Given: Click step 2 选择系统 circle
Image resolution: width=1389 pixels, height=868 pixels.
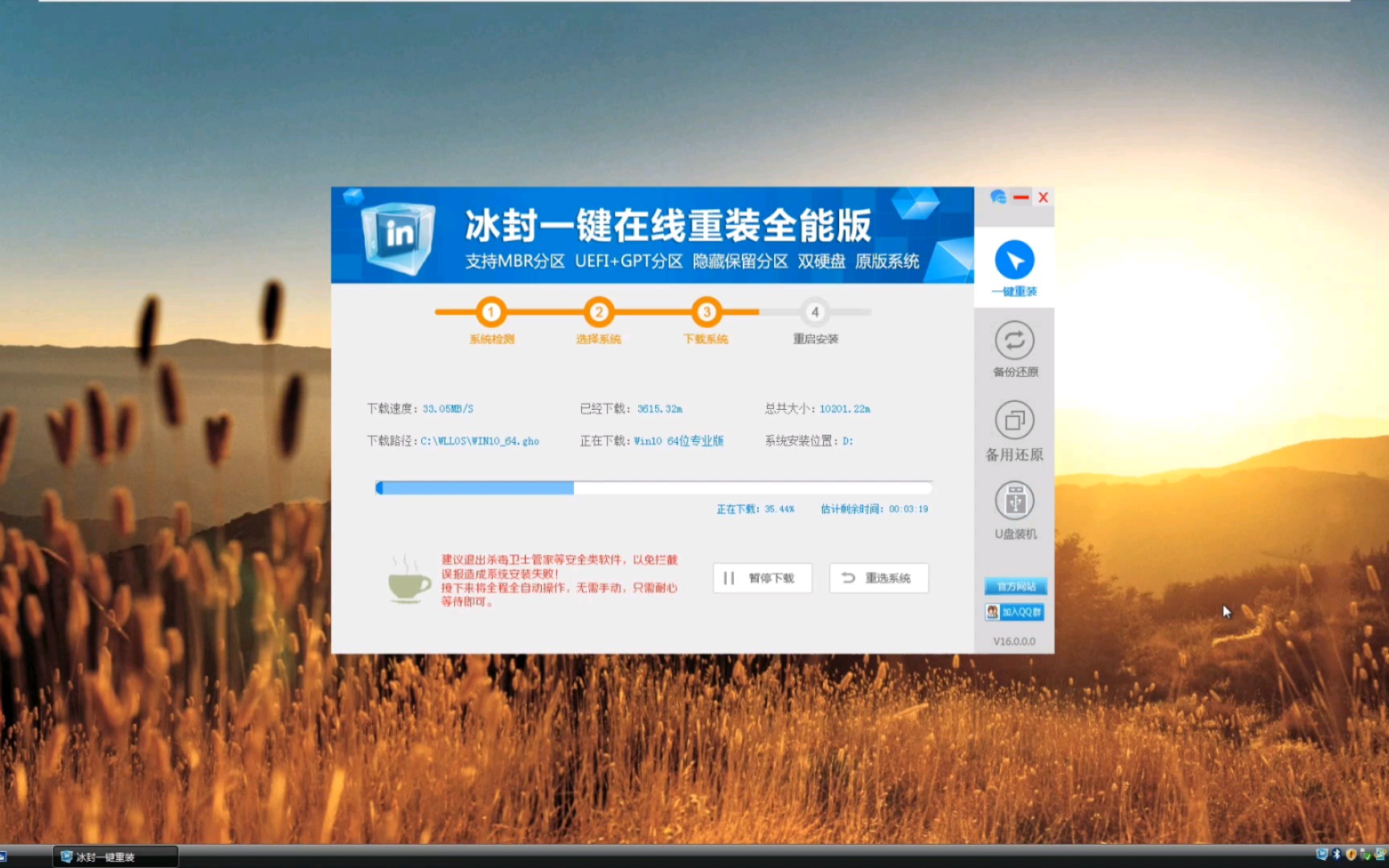Looking at the screenshot, I should pyautogui.click(x=598, y=312).
